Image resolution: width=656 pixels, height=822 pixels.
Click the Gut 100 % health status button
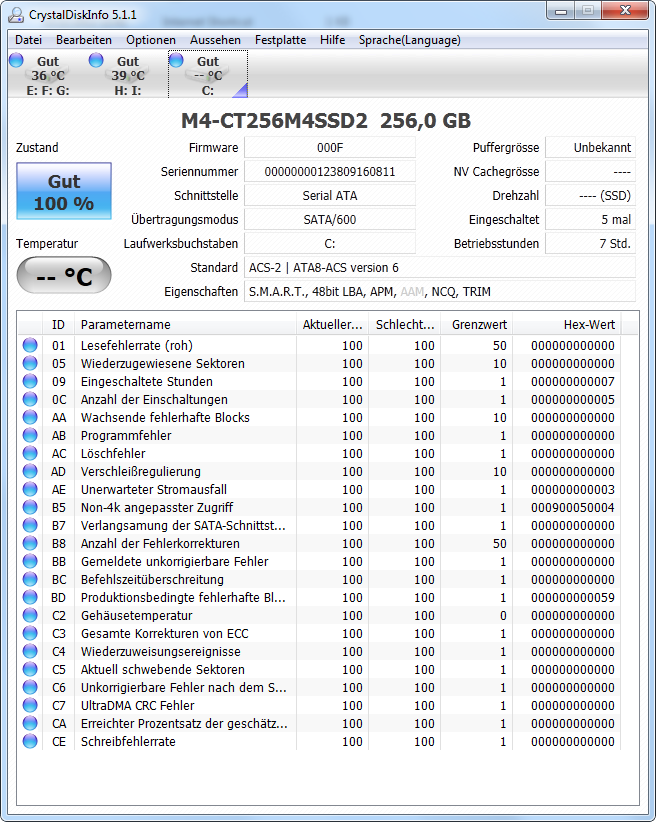tap(64, 191)
